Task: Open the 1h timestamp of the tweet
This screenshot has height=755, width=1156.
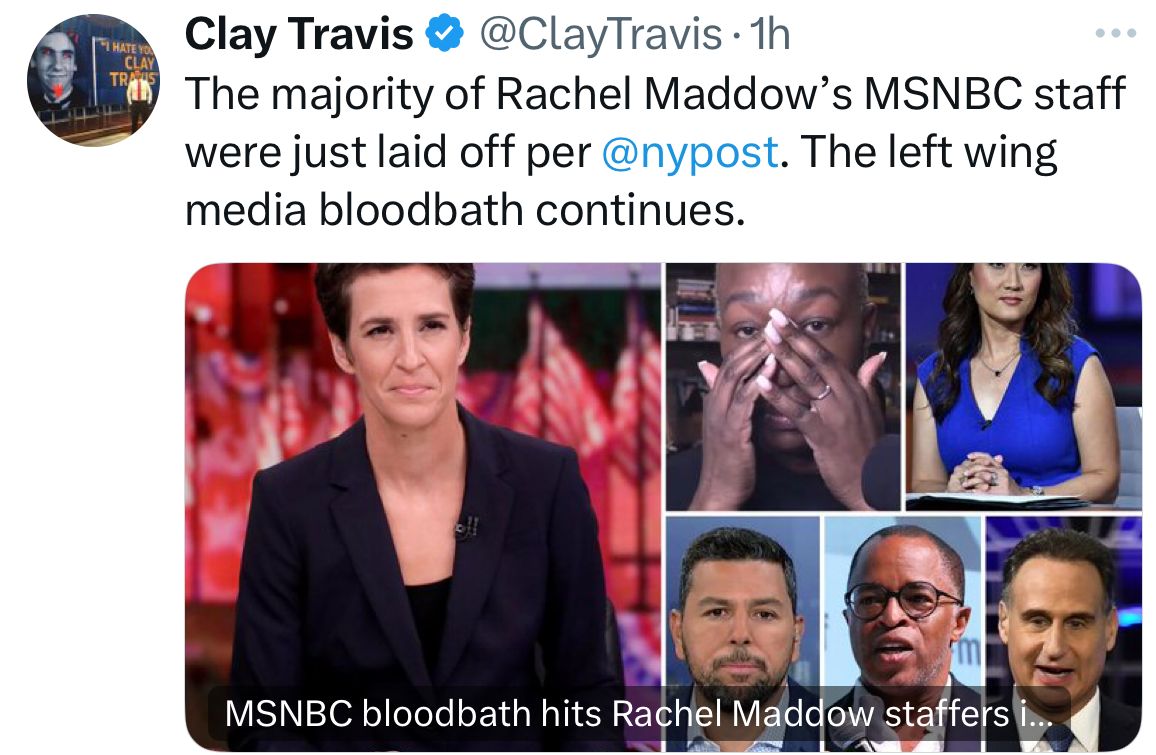Action: (770, 34)
